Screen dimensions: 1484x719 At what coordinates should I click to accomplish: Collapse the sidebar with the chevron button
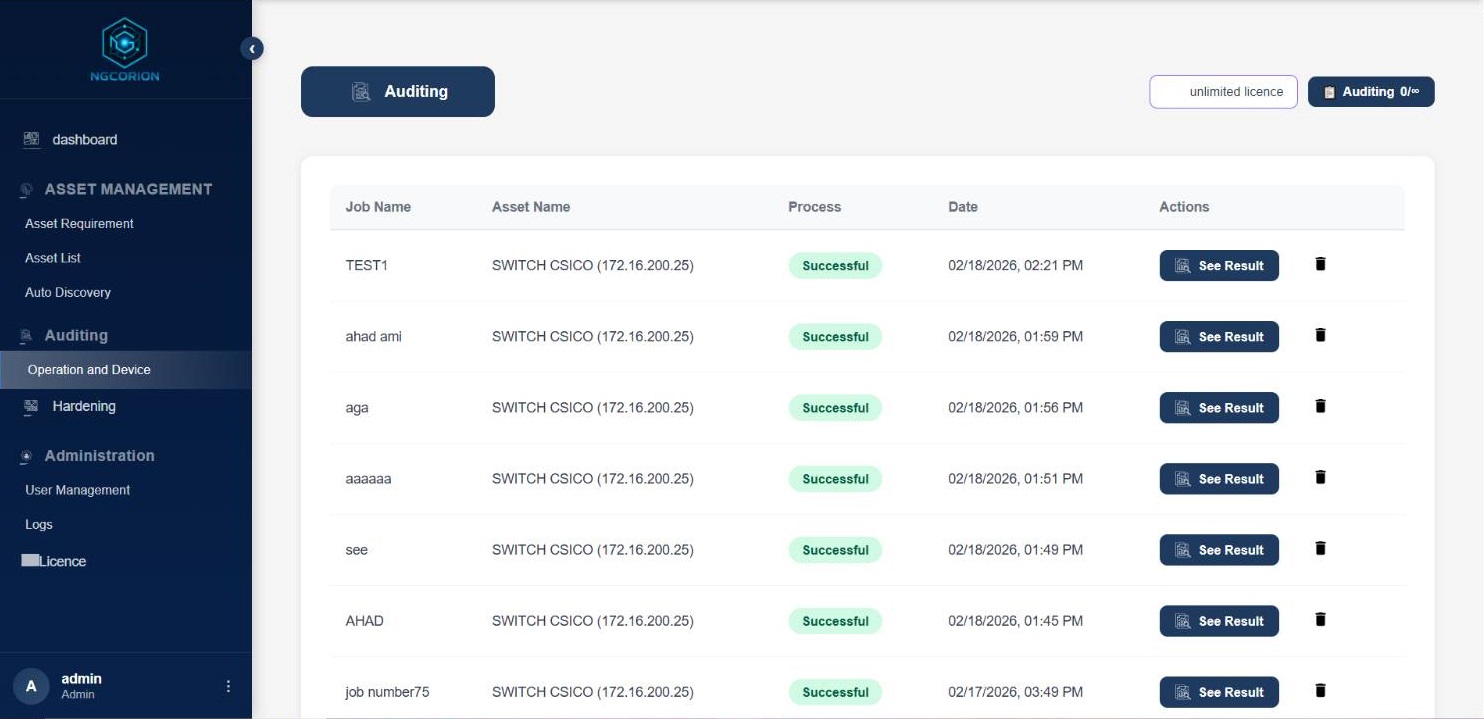(252, 48)
